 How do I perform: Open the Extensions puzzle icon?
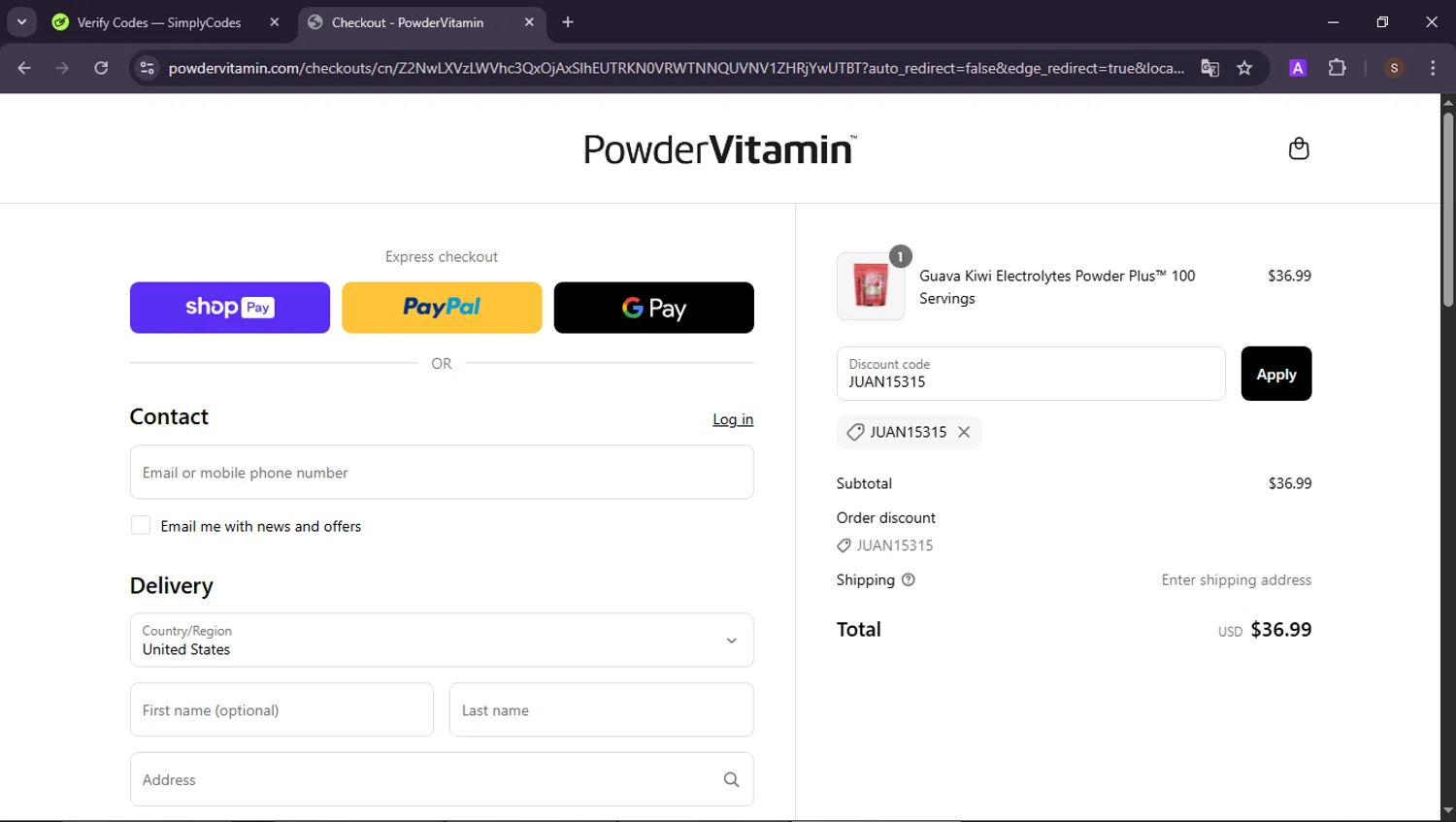pos(1337,68)
